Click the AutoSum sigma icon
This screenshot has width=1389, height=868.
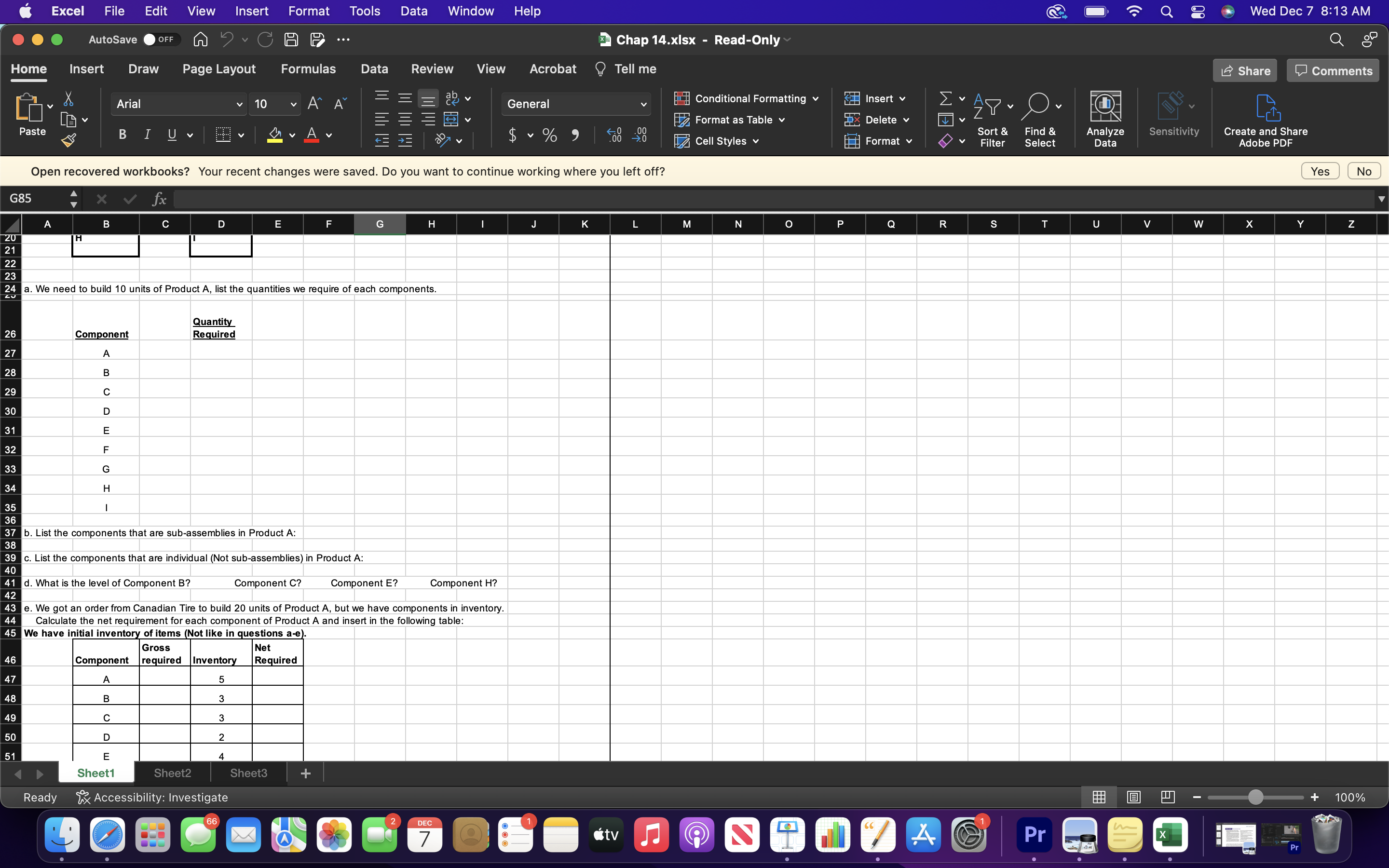click(x=945, y=99)
